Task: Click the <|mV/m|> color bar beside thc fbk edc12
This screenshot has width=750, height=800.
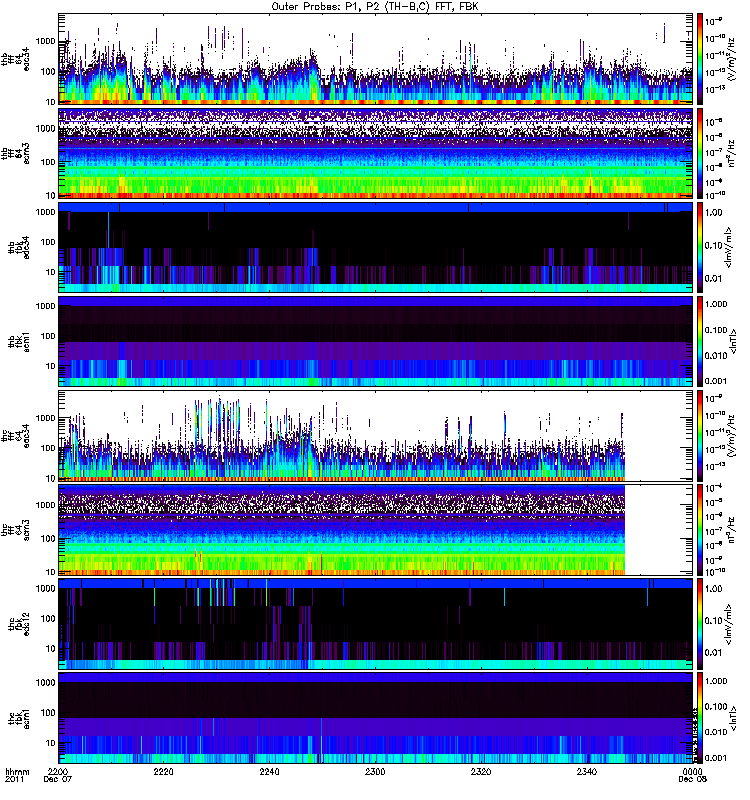Action: (x=700, y=624)
